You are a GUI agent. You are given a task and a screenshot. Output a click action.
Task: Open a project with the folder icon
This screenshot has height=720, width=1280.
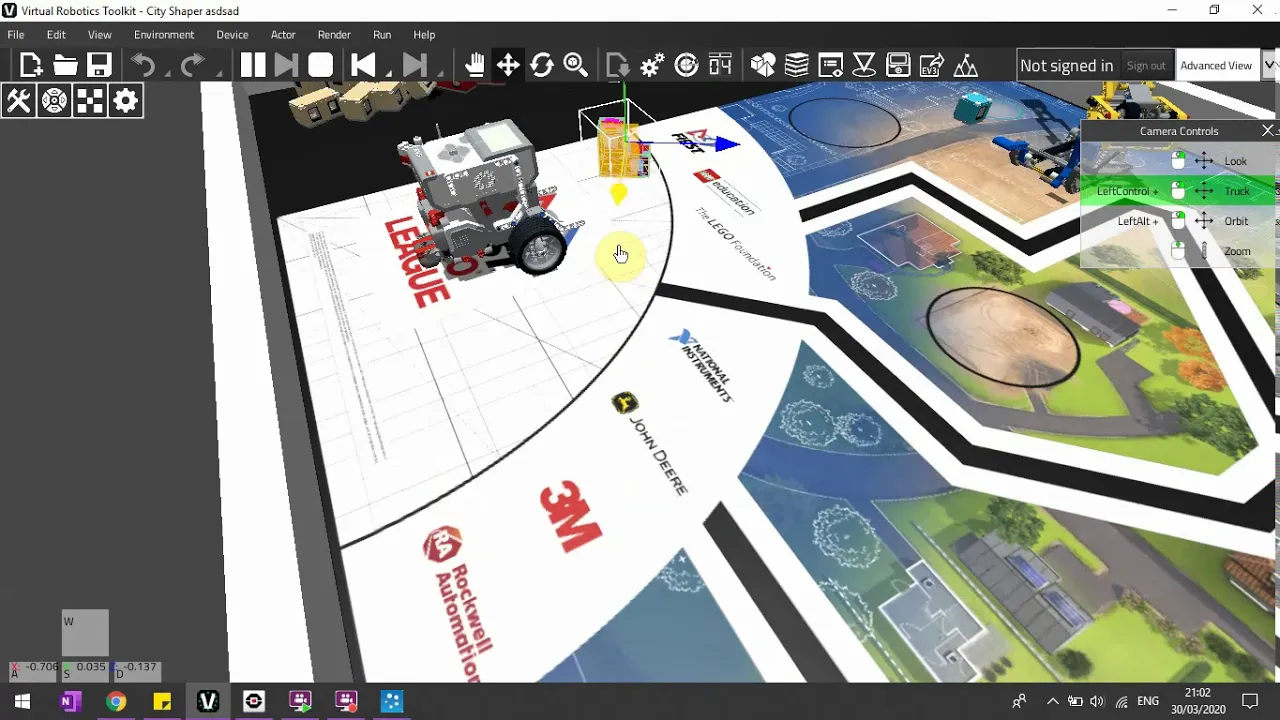pos(65,66)
